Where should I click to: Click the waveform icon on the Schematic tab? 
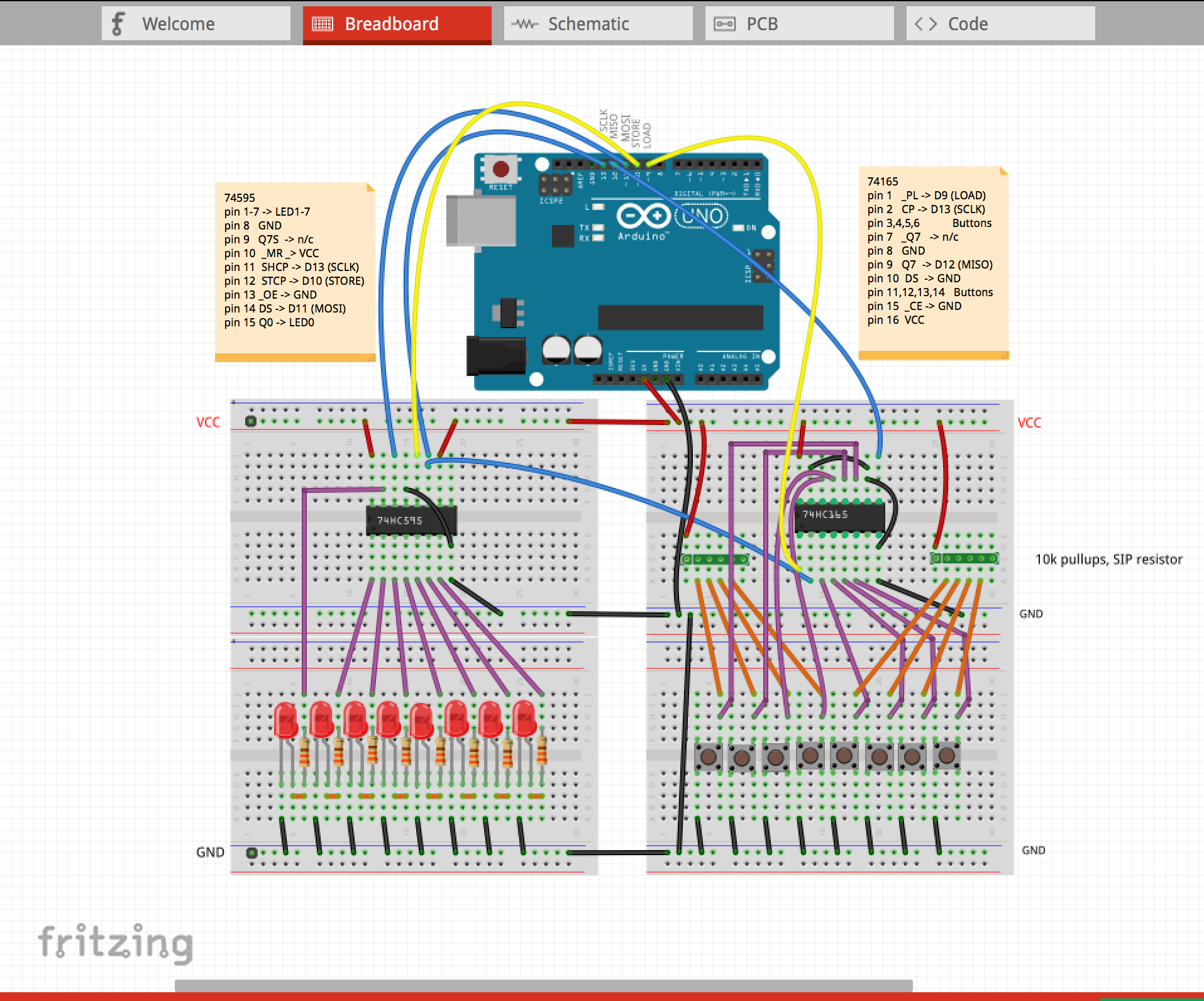click(525, 23)
